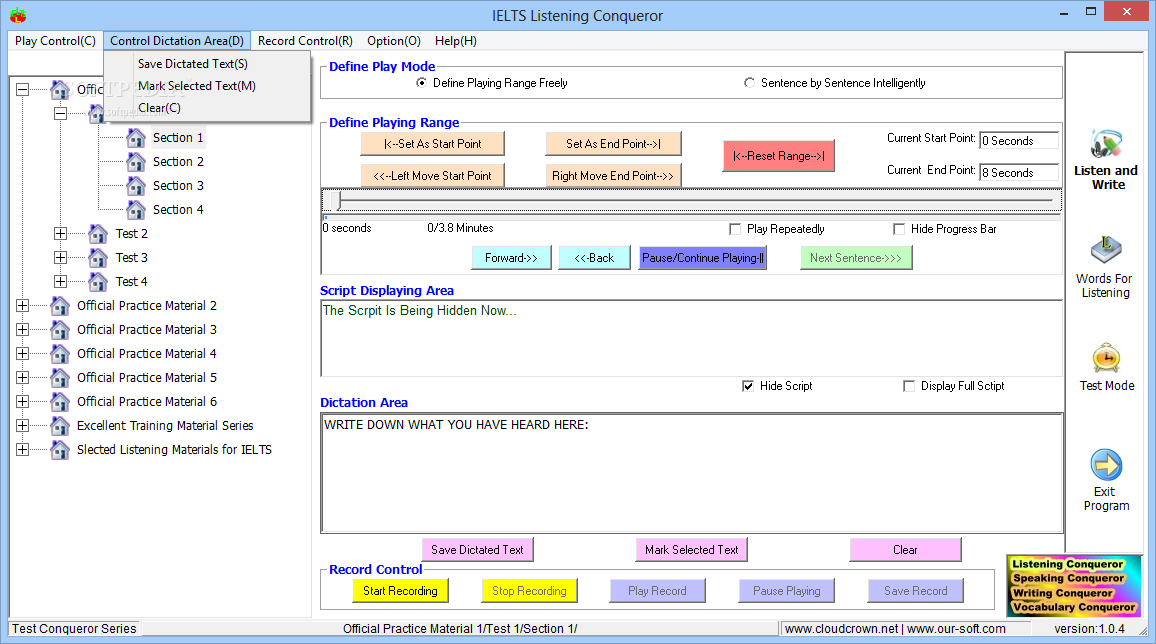
Task: Click the pink Clear button
Action: pos(905,550)
